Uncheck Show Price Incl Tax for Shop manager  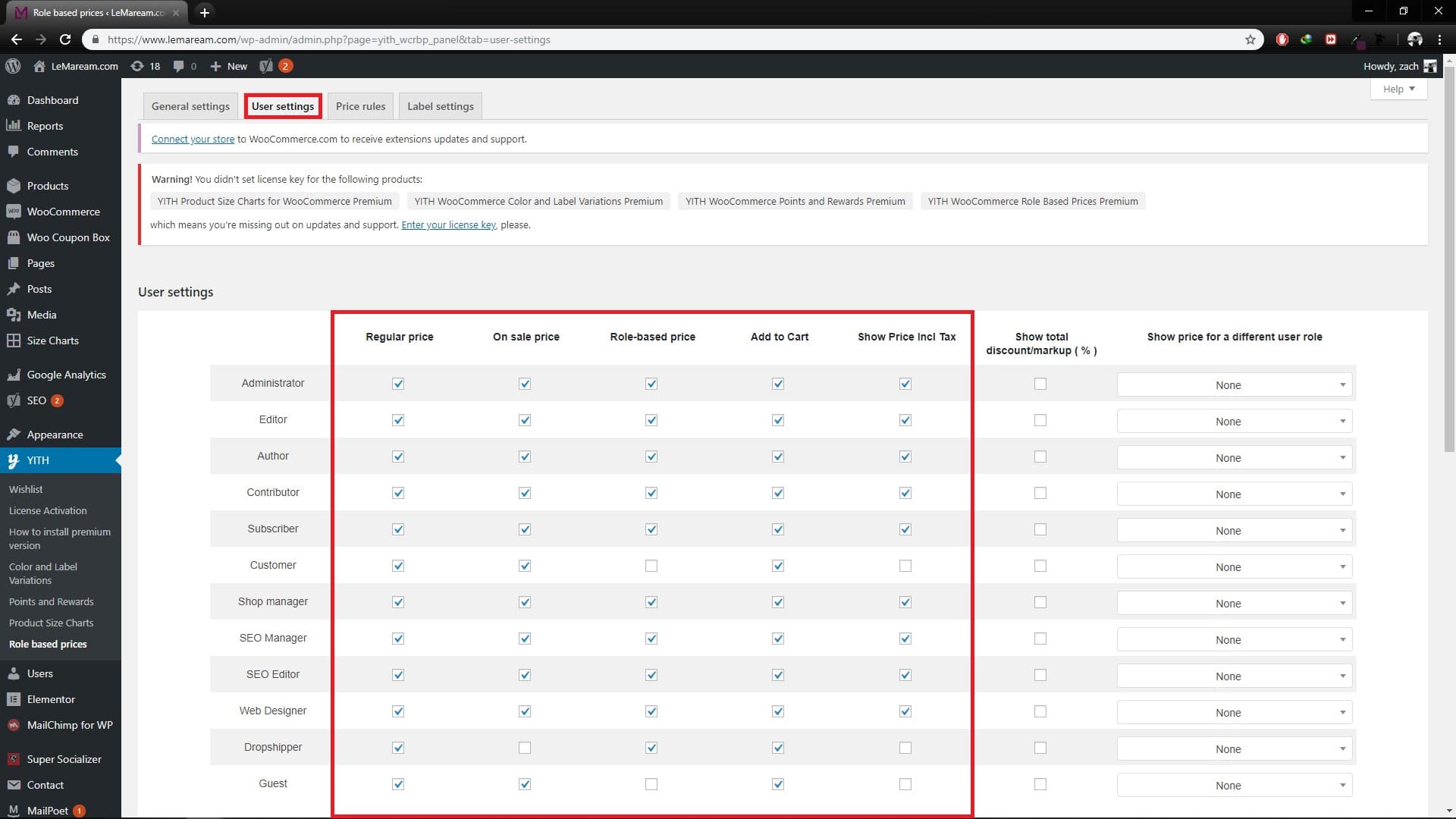(905, 602)
